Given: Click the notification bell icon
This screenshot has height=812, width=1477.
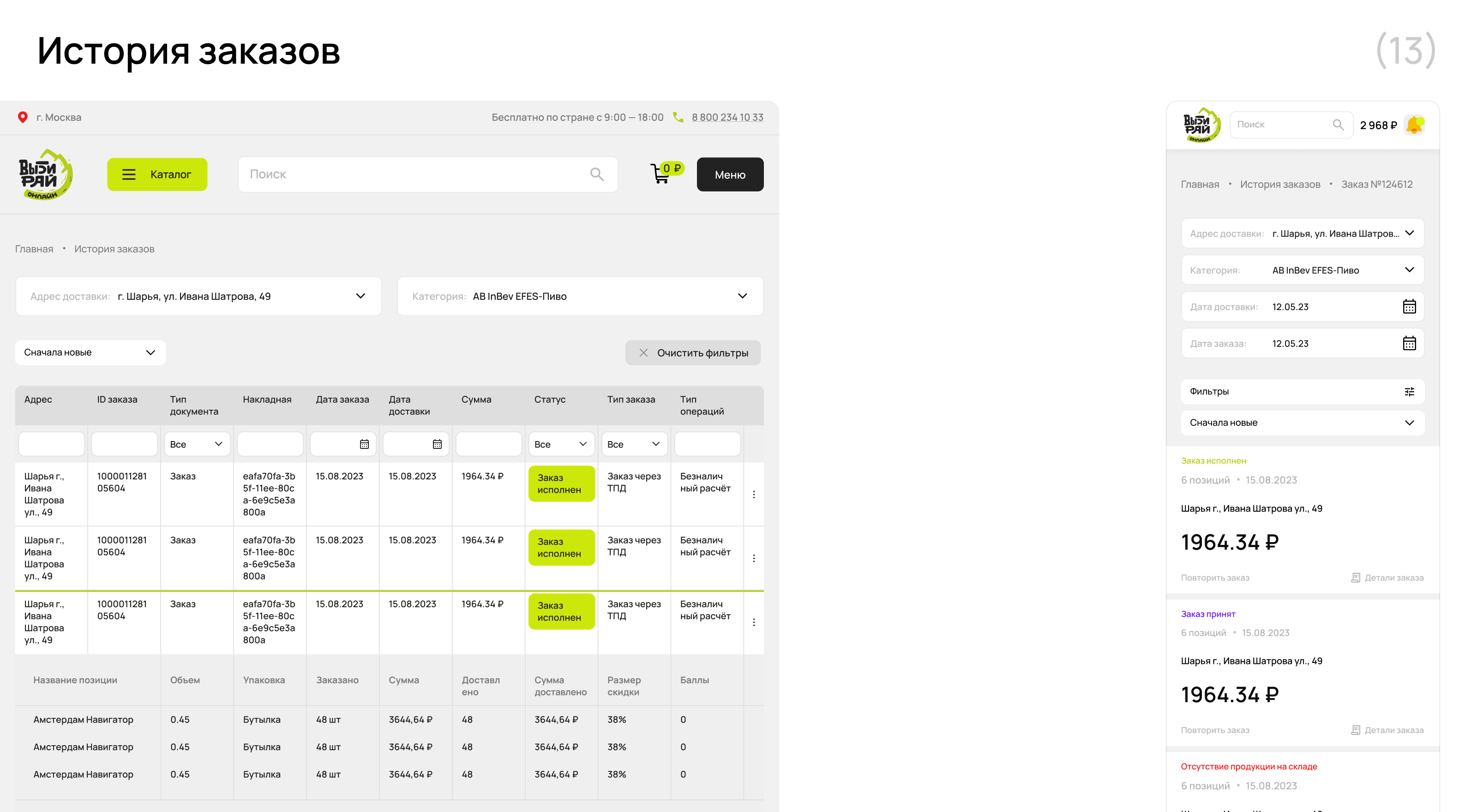Looking at the screenshot, I should (1414, 125).
